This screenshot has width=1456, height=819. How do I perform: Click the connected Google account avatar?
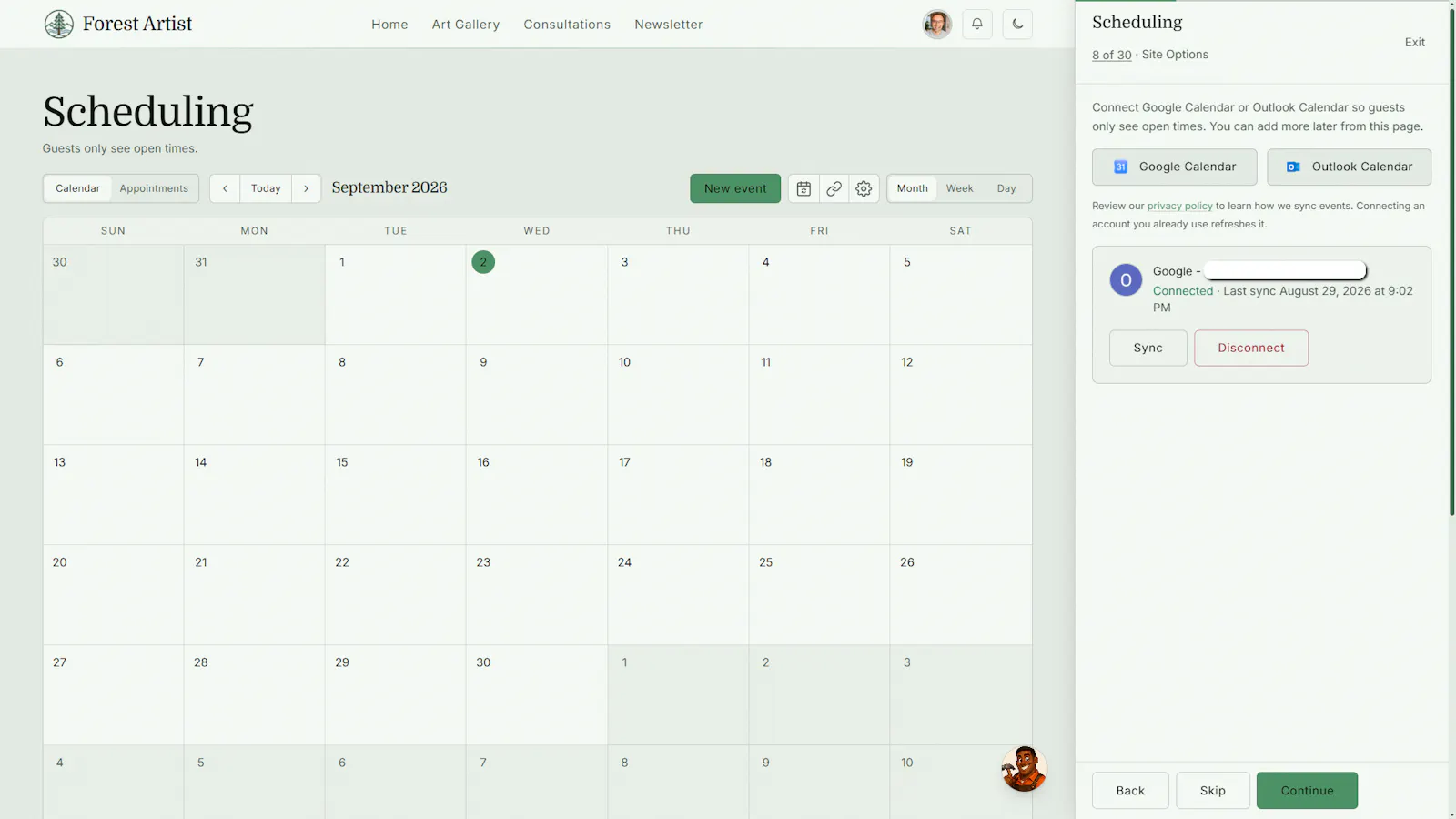click(x=1126, y=280)
